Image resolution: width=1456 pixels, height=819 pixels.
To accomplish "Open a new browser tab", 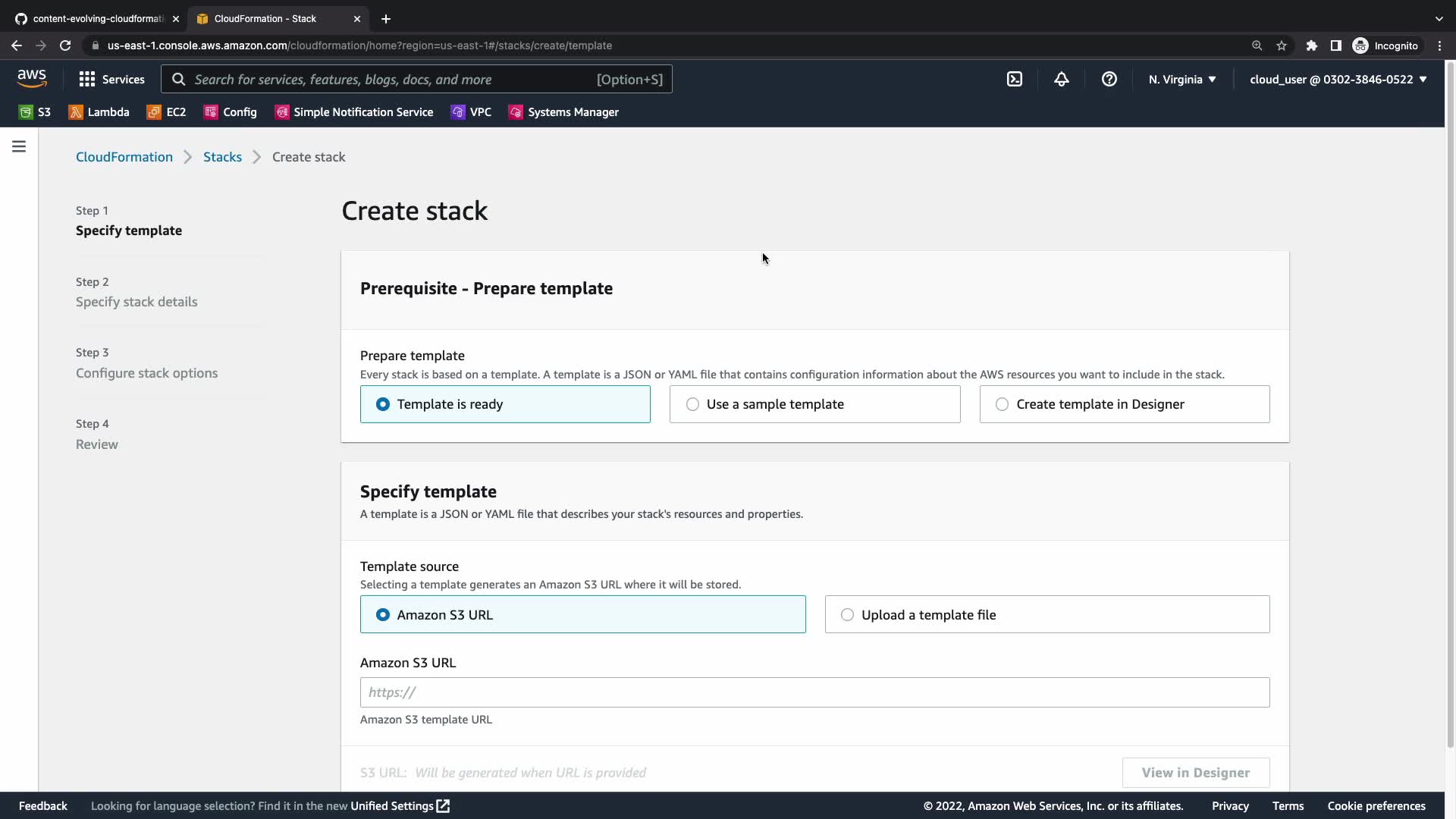I will click(x=385, y=18).
